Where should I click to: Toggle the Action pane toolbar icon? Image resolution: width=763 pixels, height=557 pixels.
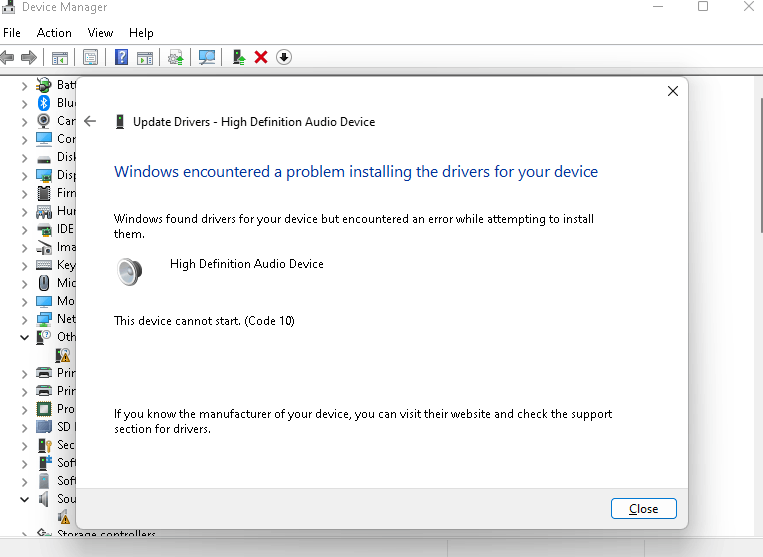click(145, 58)
